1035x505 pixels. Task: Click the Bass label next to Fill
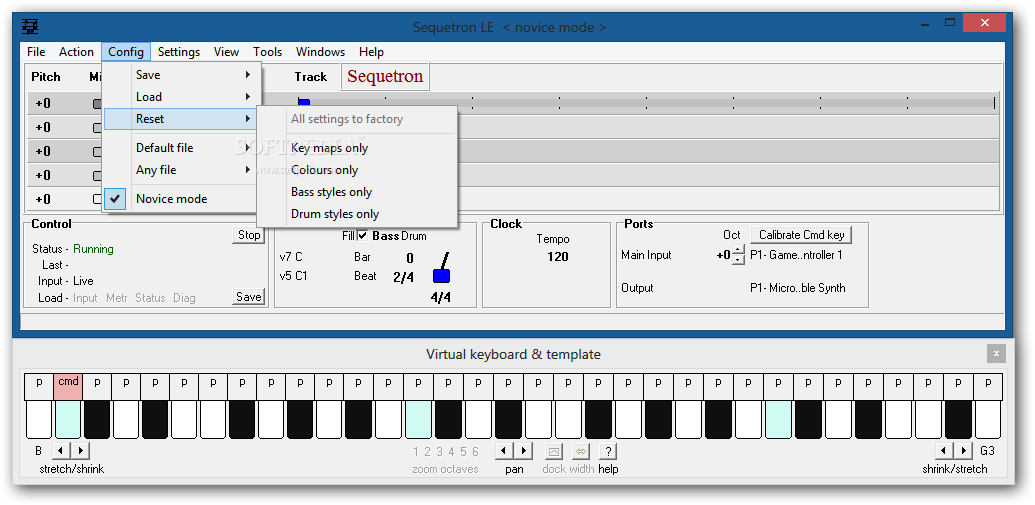coord(385,236)
